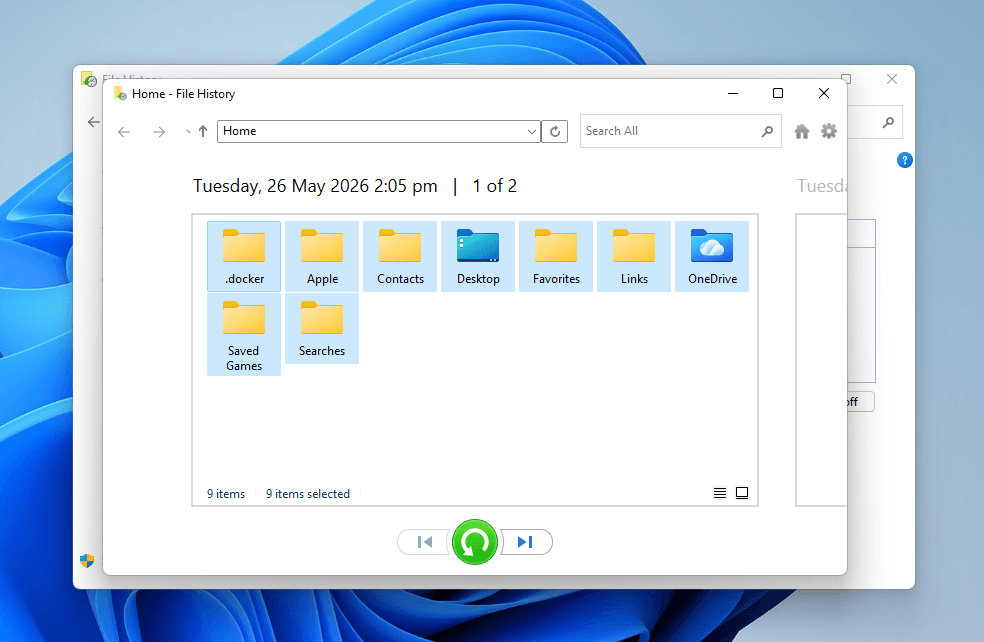Click back arrow in background Control Panel window

point(94,122)
